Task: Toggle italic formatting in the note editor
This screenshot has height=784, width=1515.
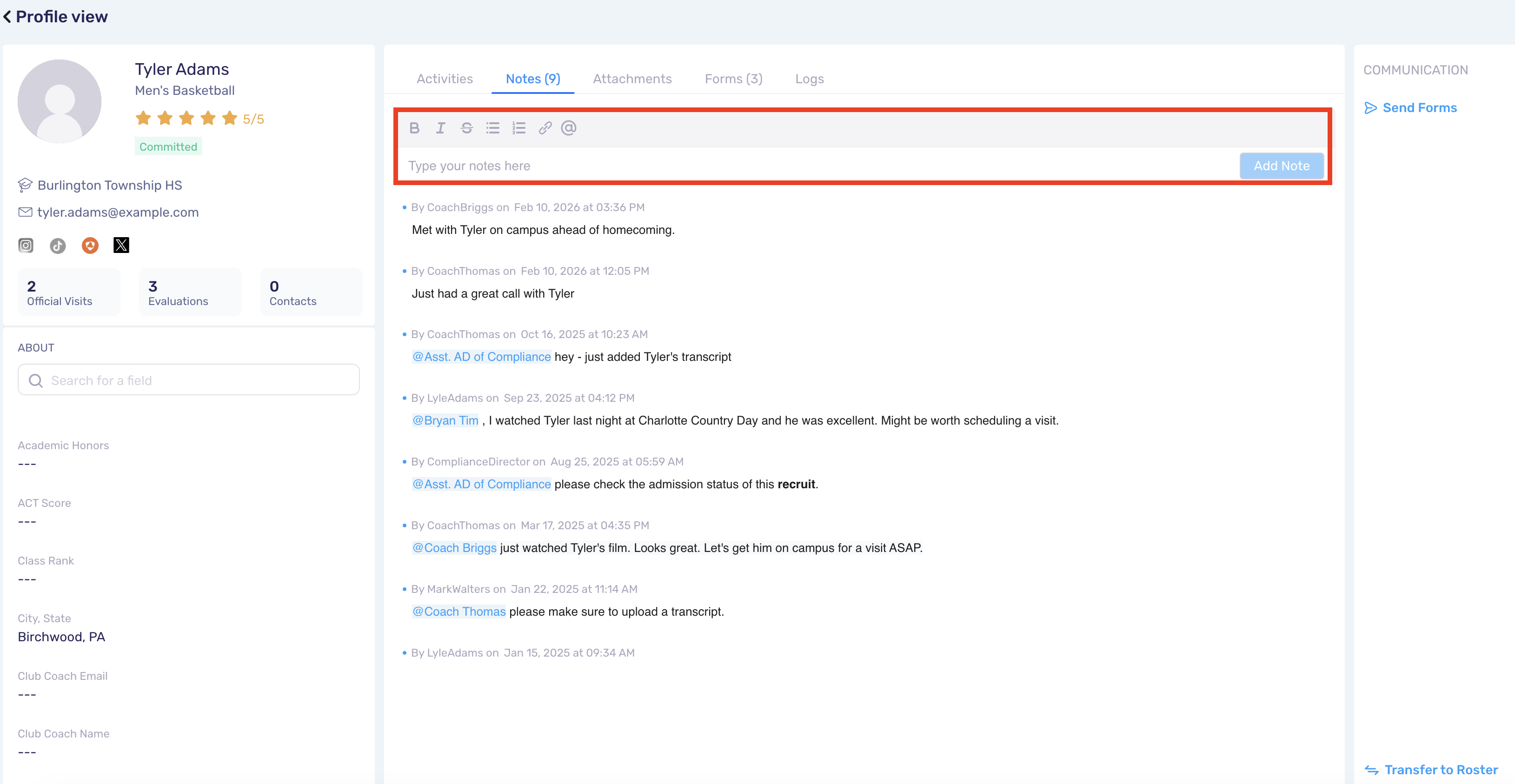Action: pyautogui.click(x=440, y=127)
